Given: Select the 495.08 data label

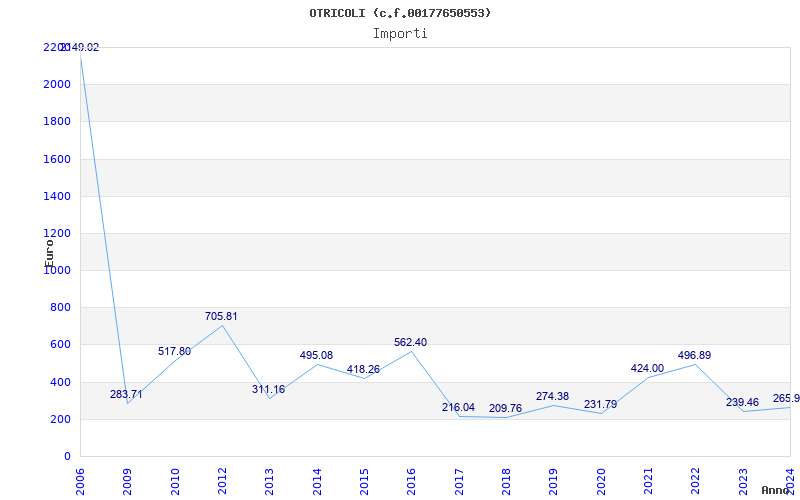Looking at the screenshot, I should (316, 355).
